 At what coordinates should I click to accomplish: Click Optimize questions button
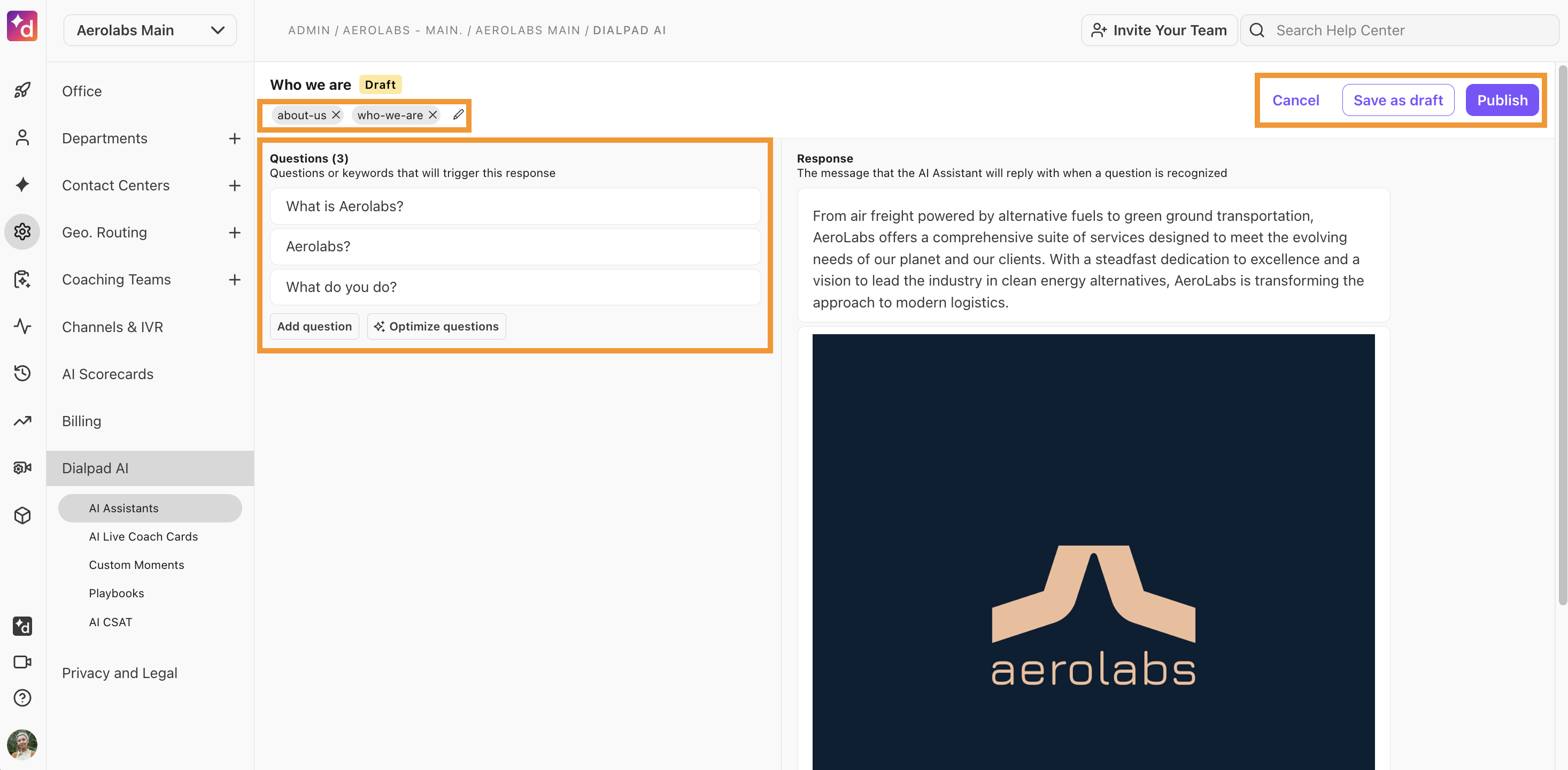click(436, 326)
